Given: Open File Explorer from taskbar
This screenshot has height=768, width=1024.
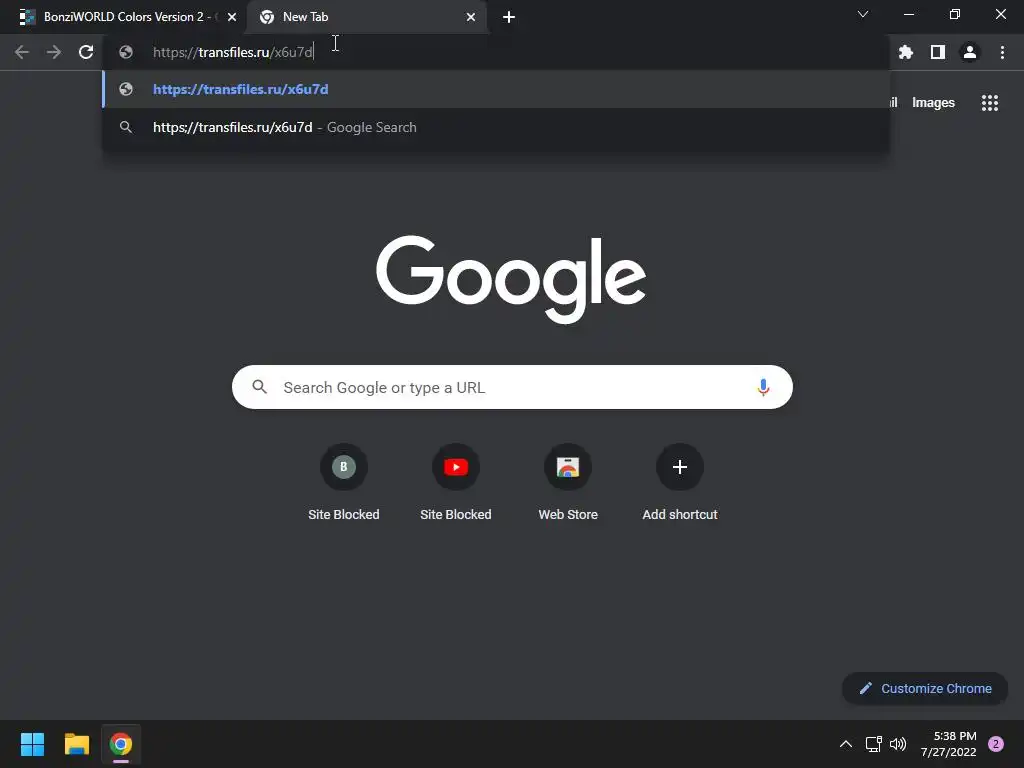Looking at the screenshot, I should (x=76, y=744).
